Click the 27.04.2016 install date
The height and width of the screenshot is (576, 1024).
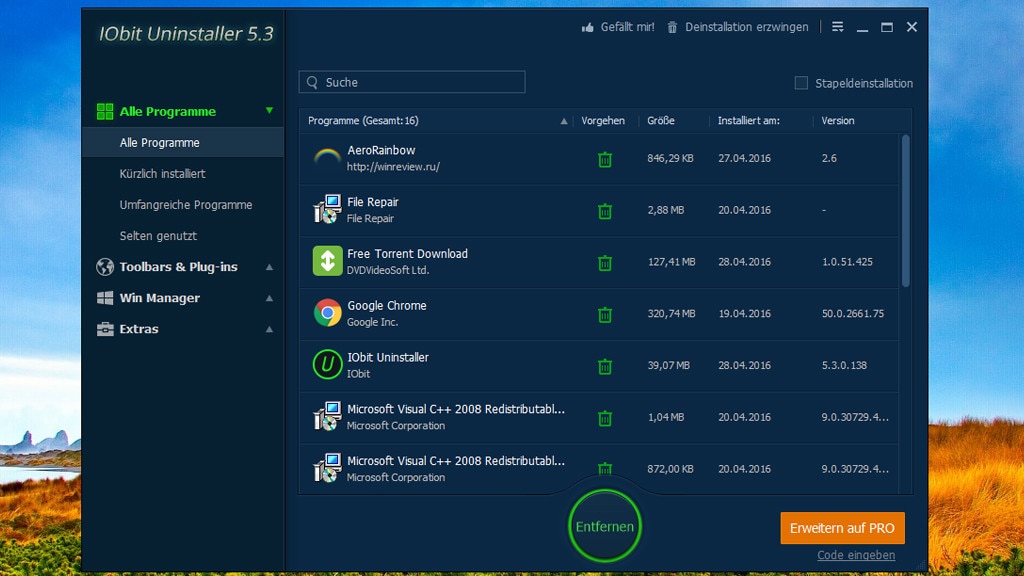click(x=744, y=159)
